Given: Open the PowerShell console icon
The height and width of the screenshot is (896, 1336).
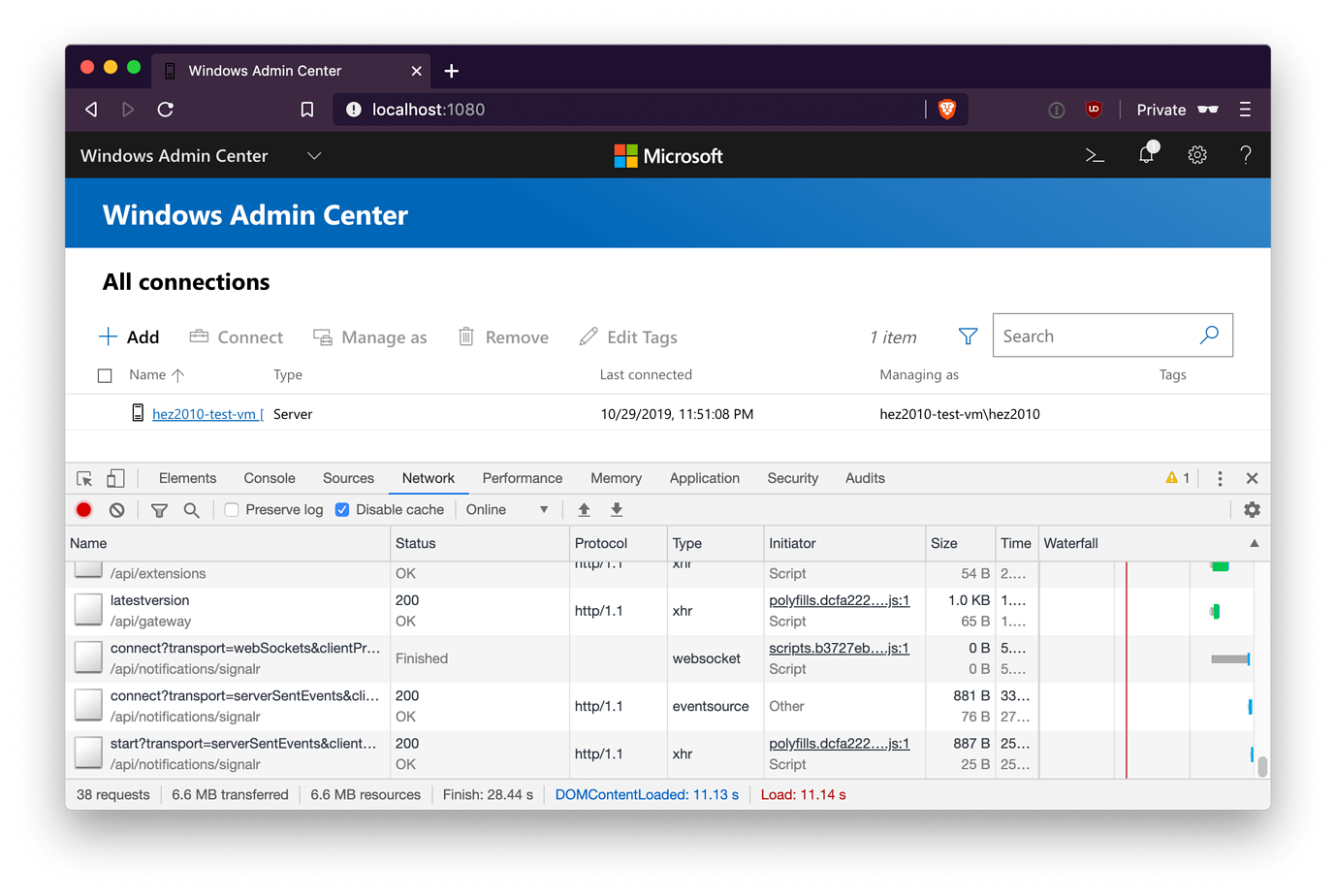Looking at the screenshot, I should click(1096, 155).
